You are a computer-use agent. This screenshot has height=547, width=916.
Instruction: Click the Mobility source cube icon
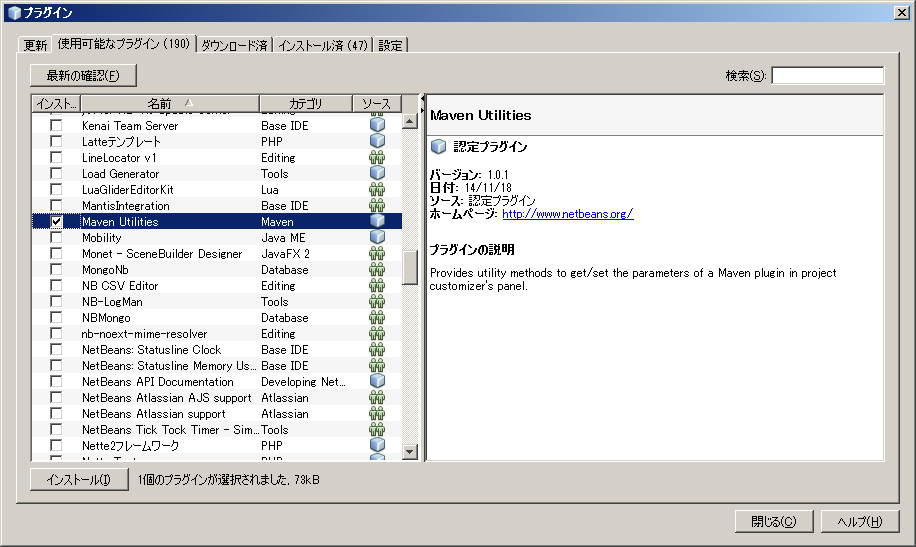pos(377,237)
